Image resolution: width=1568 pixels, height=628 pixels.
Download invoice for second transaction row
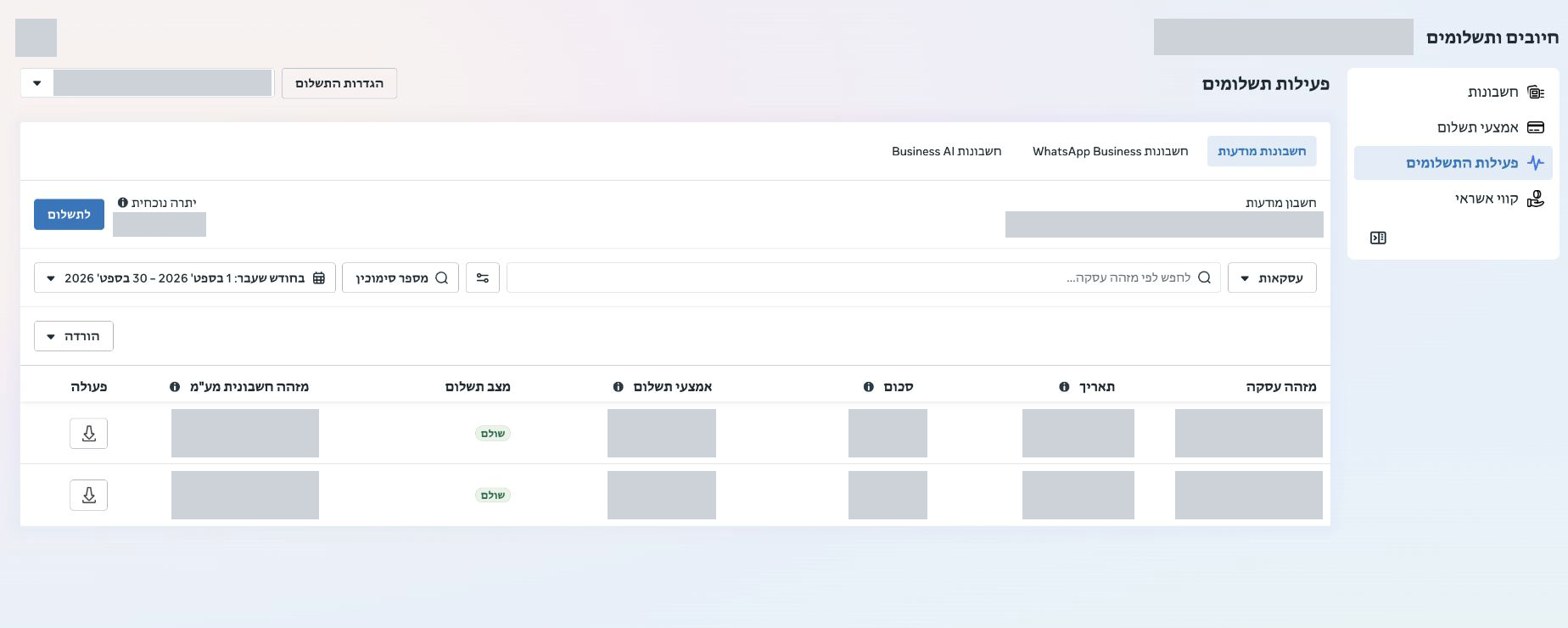tap(88, 496)
